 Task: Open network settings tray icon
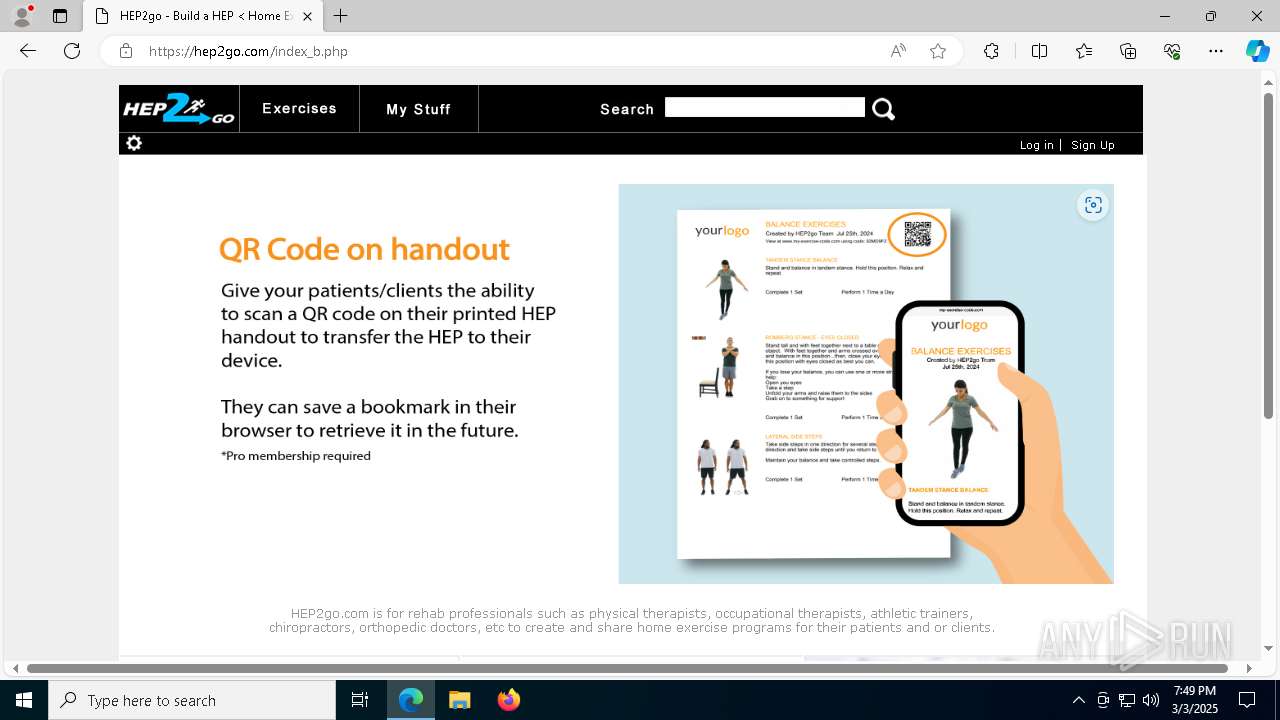click(x=1127, y=700)
